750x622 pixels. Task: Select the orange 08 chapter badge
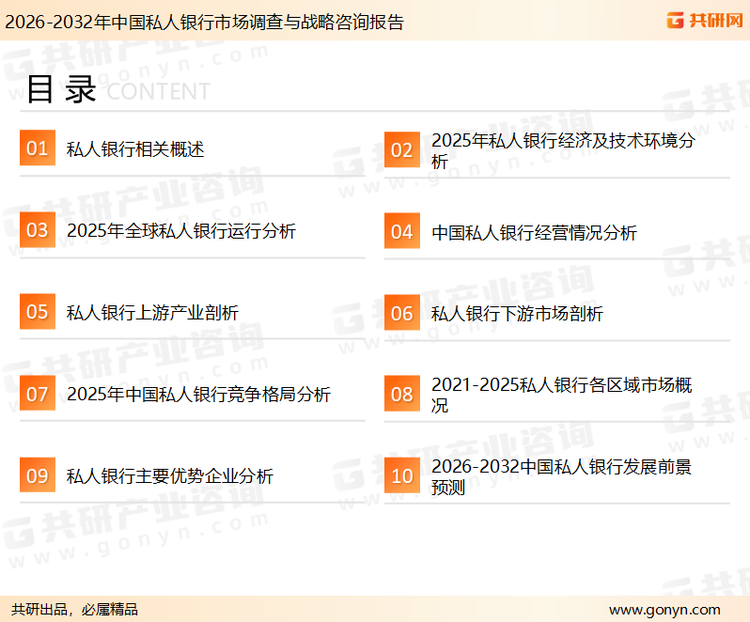[402, 394]
